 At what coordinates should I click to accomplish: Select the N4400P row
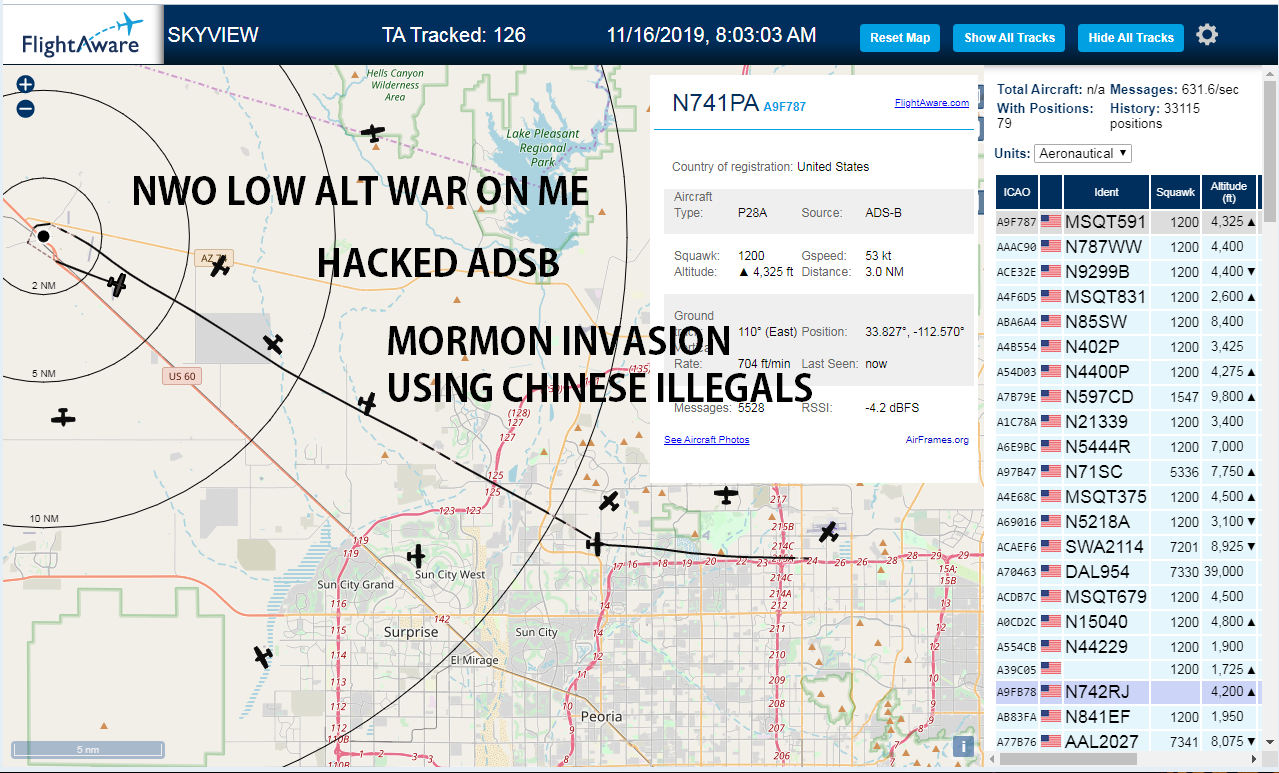tap(1128, 372)
